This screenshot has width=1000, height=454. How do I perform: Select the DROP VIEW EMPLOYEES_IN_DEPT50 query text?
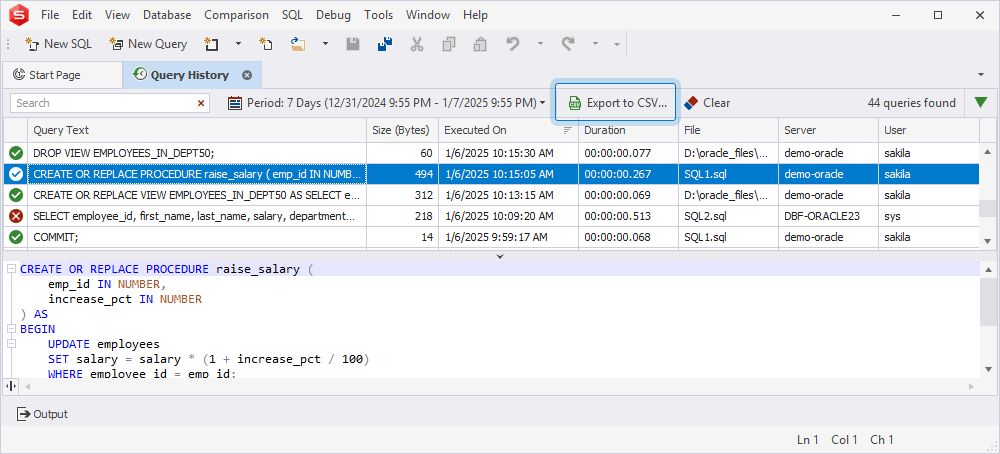coord(124,153)
